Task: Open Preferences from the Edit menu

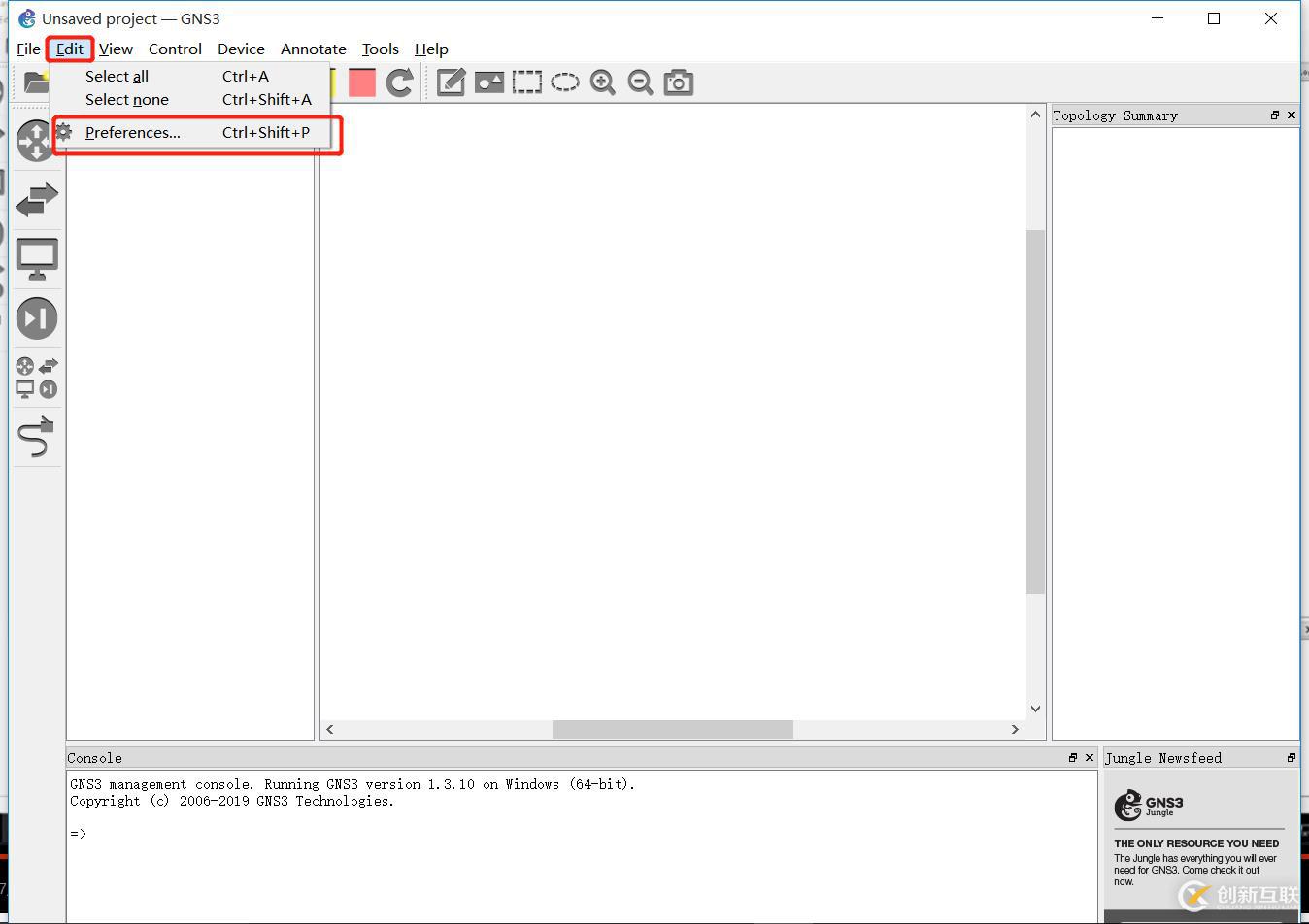Action: 190,132
